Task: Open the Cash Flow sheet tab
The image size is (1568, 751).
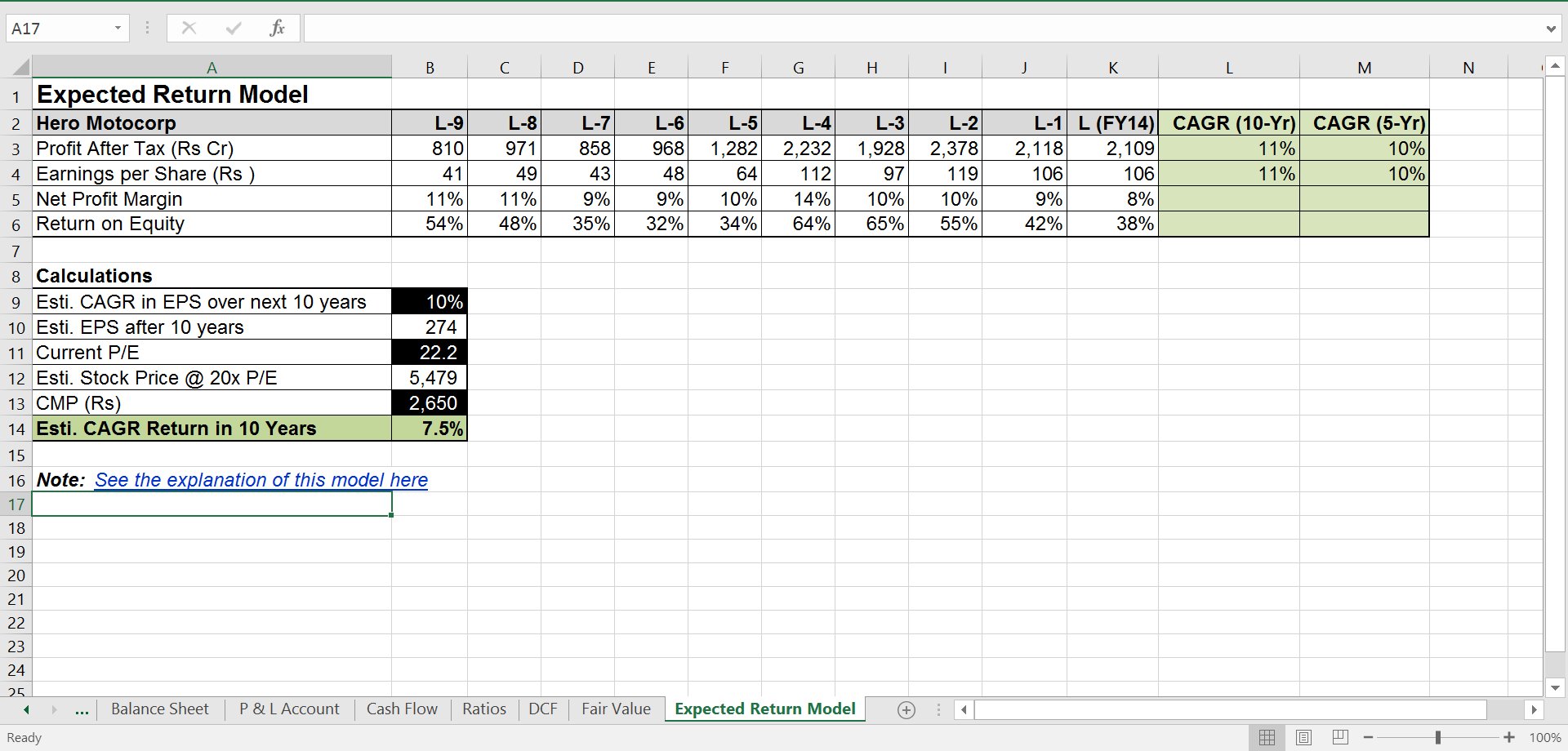Action: click(x=402, y=709)
